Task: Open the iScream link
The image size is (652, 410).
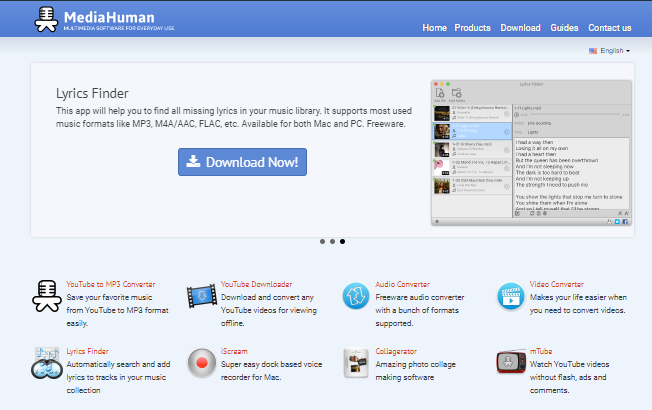Action: [234, 351]
